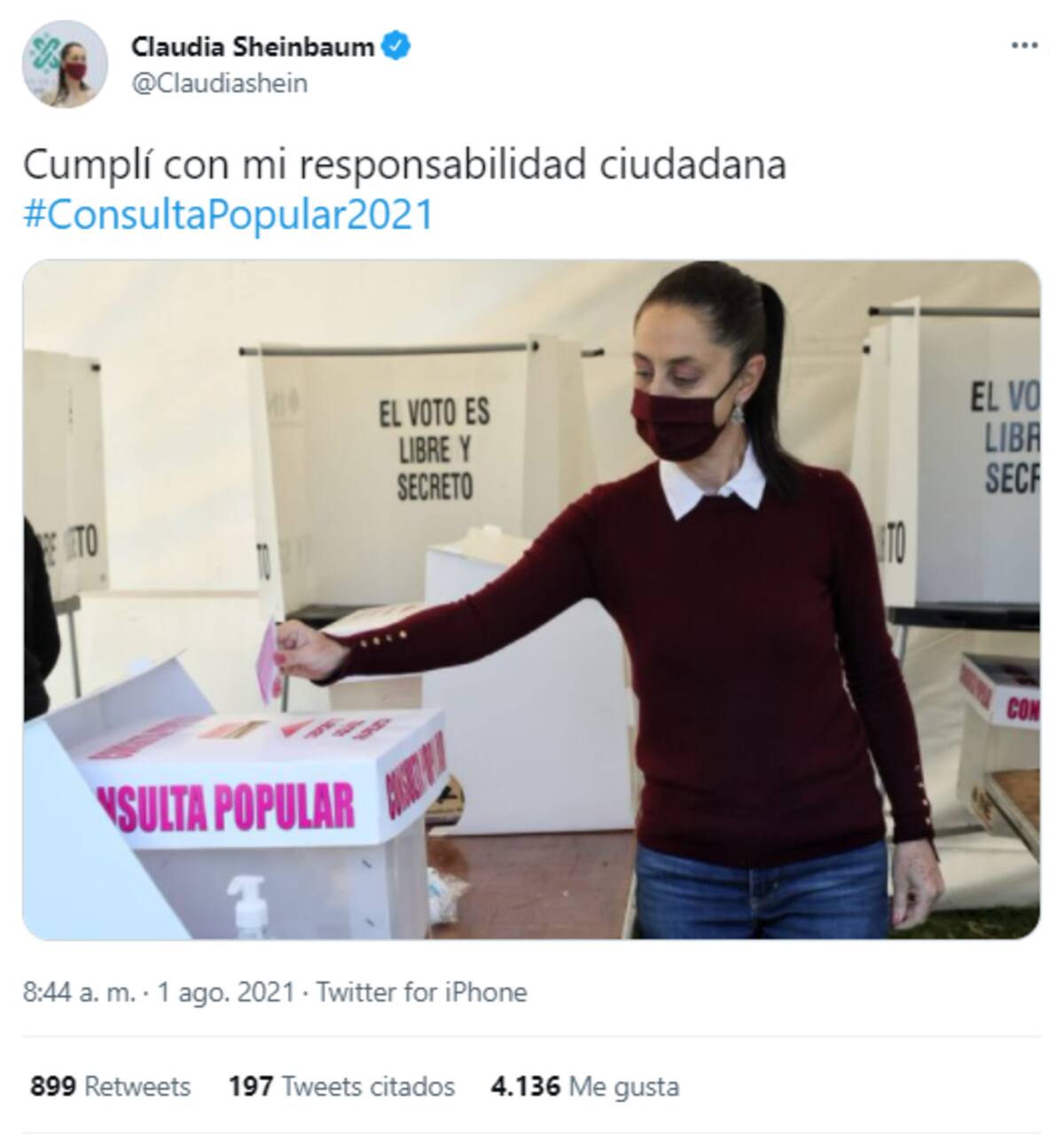This screenshot has height=1136, width=1064.
Task: View the 197 Tweets citados list
Action: click(x=341, y=1086)
